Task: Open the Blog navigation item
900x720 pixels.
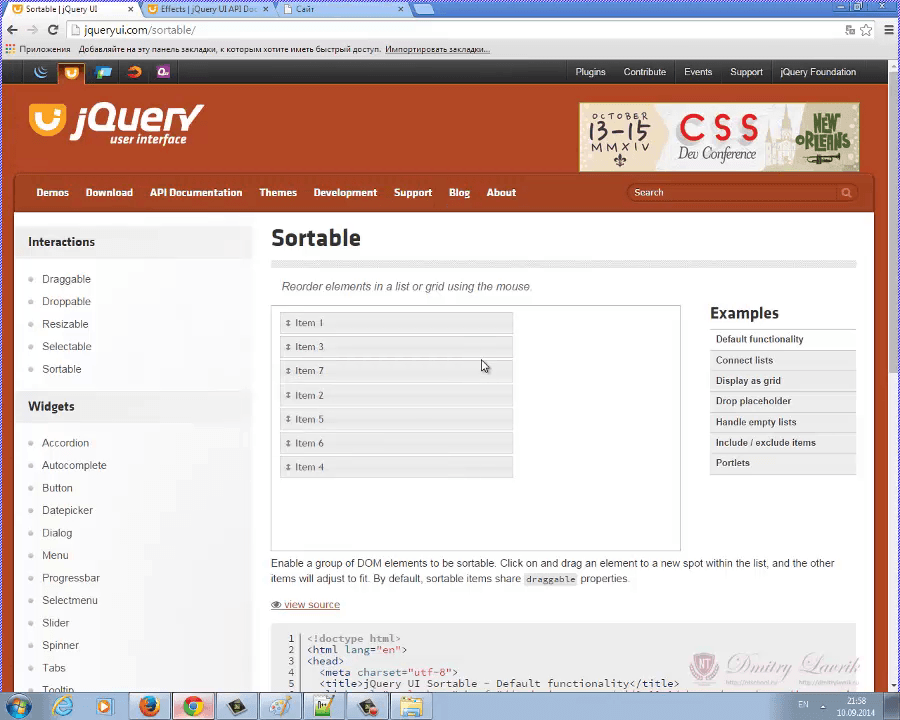Action: (x=459, y=192)
